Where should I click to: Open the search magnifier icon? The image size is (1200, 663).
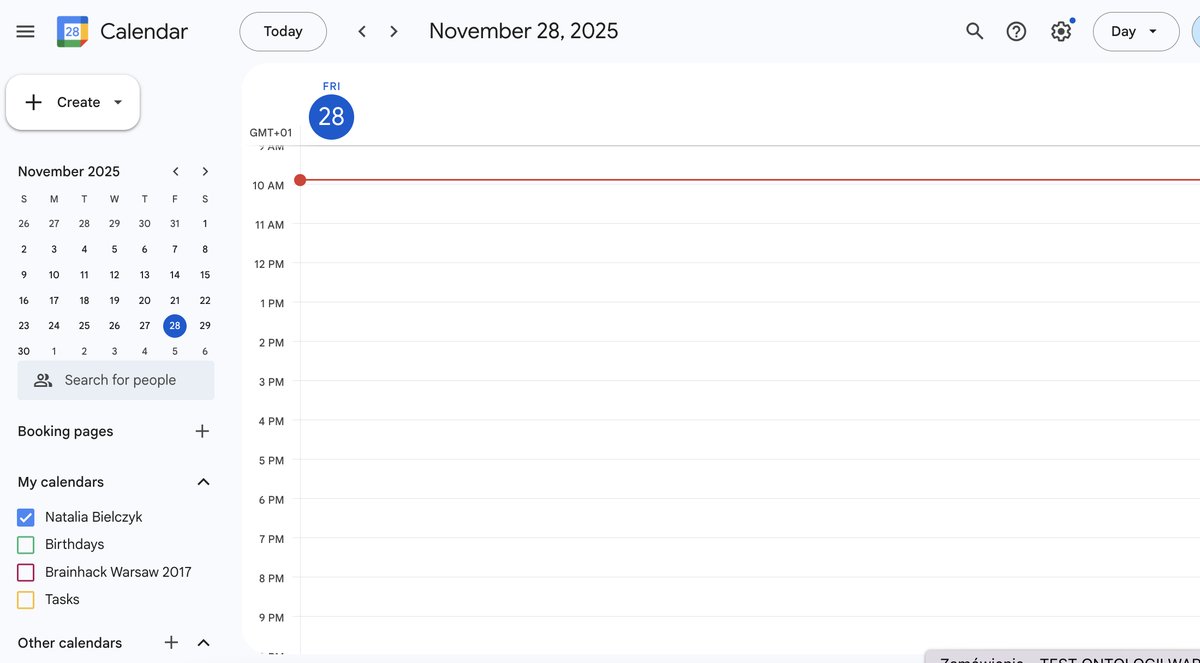pos(975,31)
